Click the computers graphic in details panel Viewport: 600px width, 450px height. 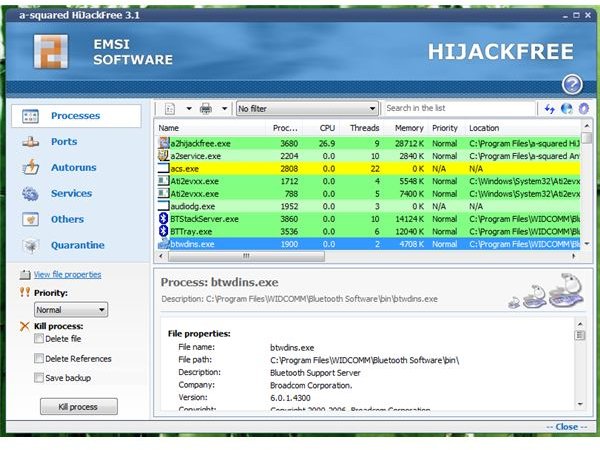[x=546, y=291]
